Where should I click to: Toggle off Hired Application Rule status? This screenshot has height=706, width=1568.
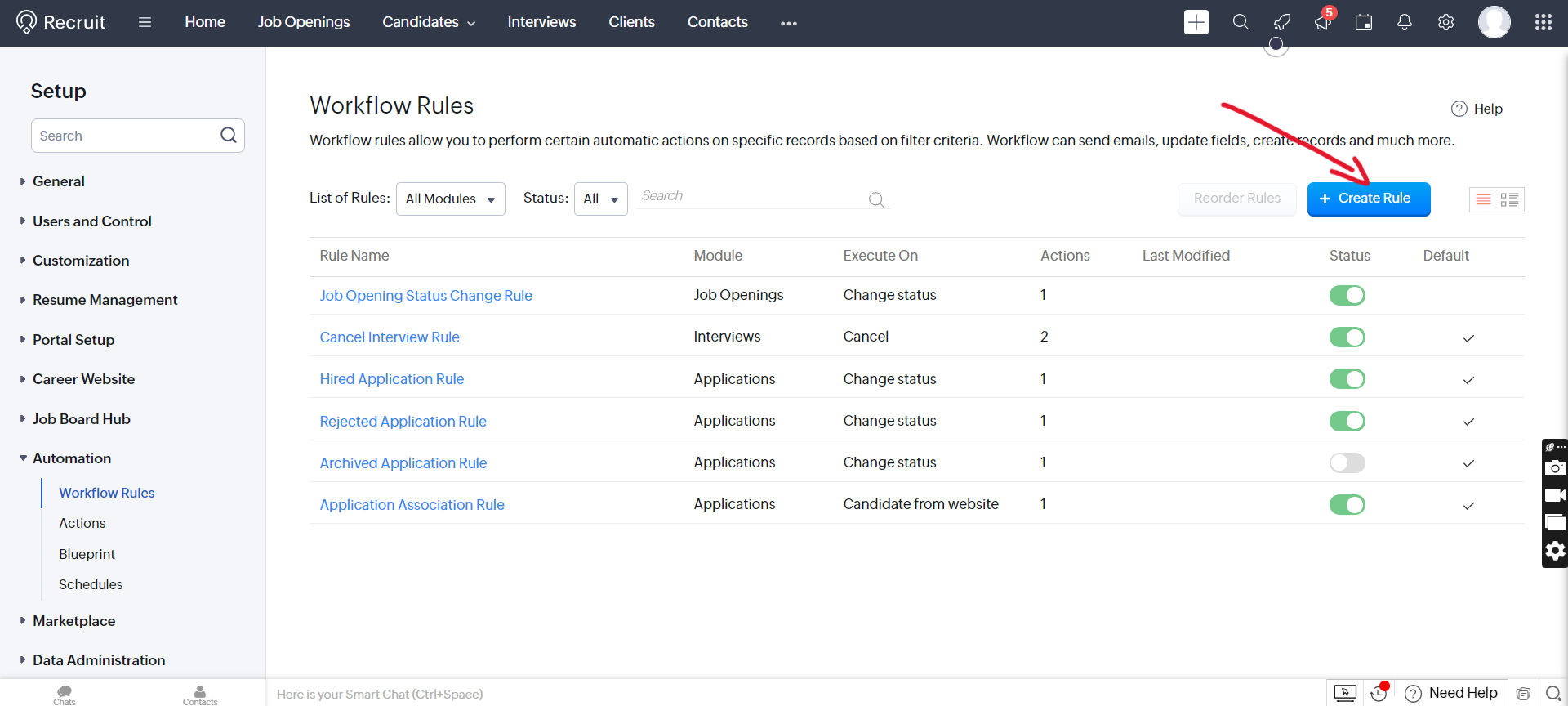[1347, 378]
